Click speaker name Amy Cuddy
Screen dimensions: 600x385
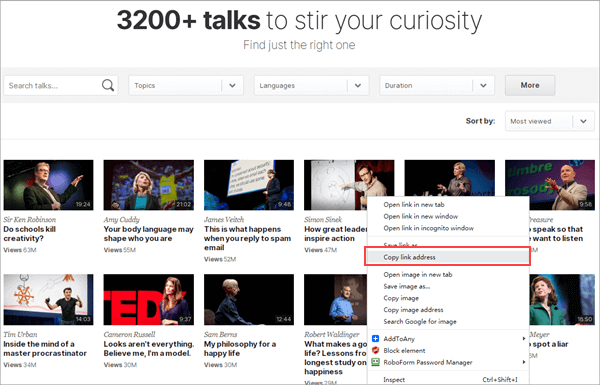[x=122, y=219]
